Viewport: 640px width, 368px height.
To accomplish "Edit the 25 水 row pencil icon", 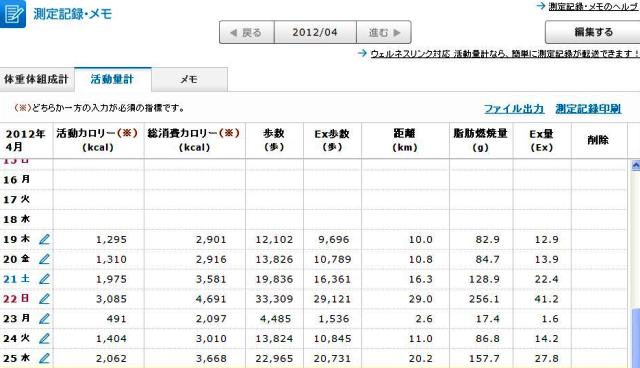I will 44,359.
